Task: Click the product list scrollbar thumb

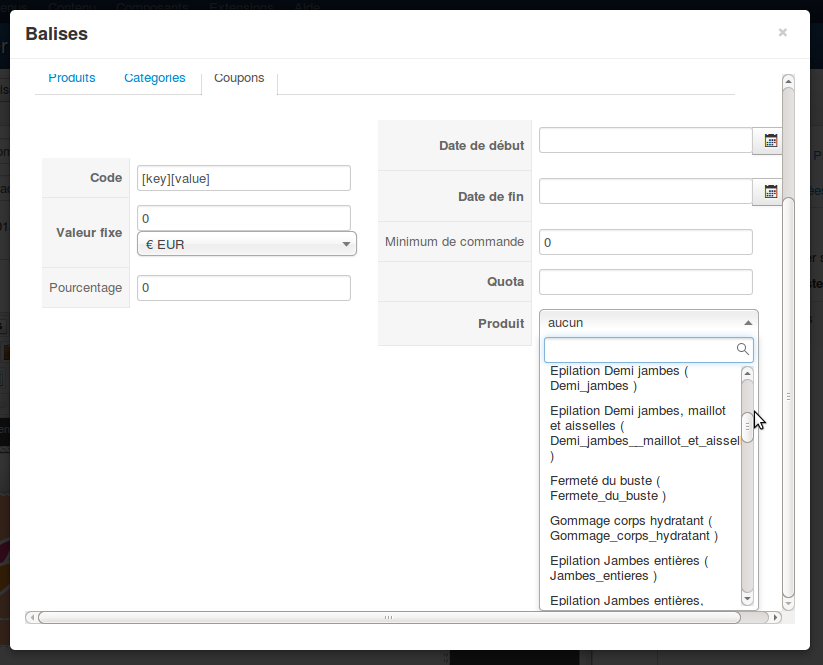Action: [x=747, y=425]
